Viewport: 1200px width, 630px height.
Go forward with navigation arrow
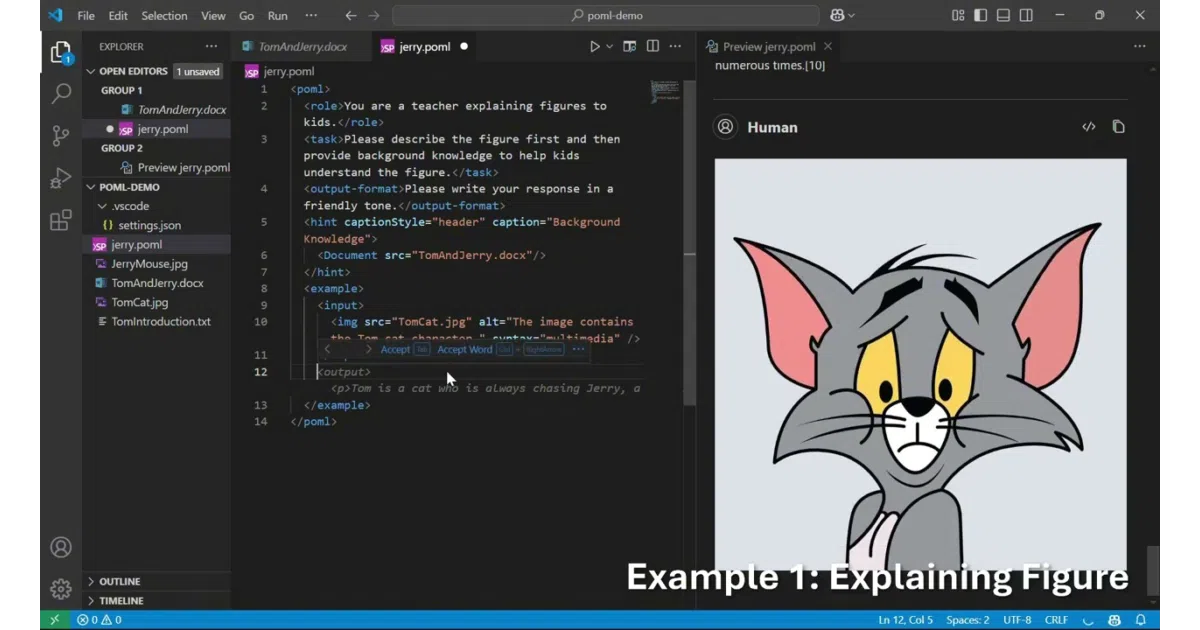(374, 15)
